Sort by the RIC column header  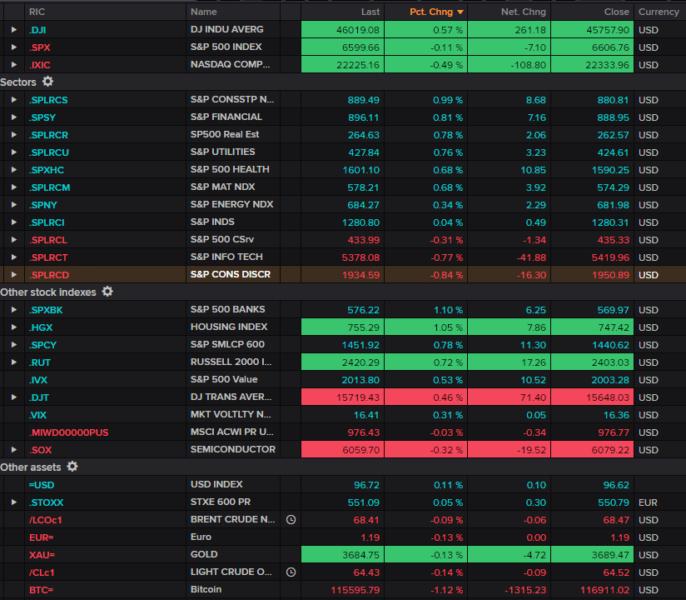[37, 12]
